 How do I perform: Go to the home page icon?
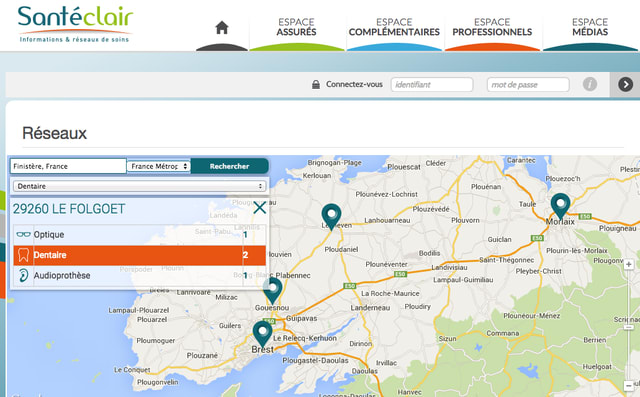pyautogui.click(x=222, y=28)
